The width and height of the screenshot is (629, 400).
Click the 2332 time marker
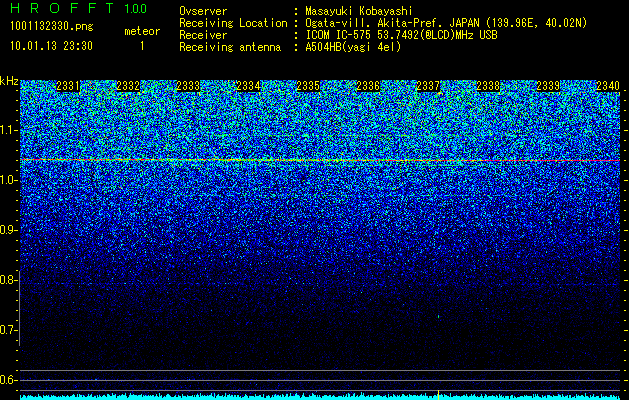coord(128,86)
